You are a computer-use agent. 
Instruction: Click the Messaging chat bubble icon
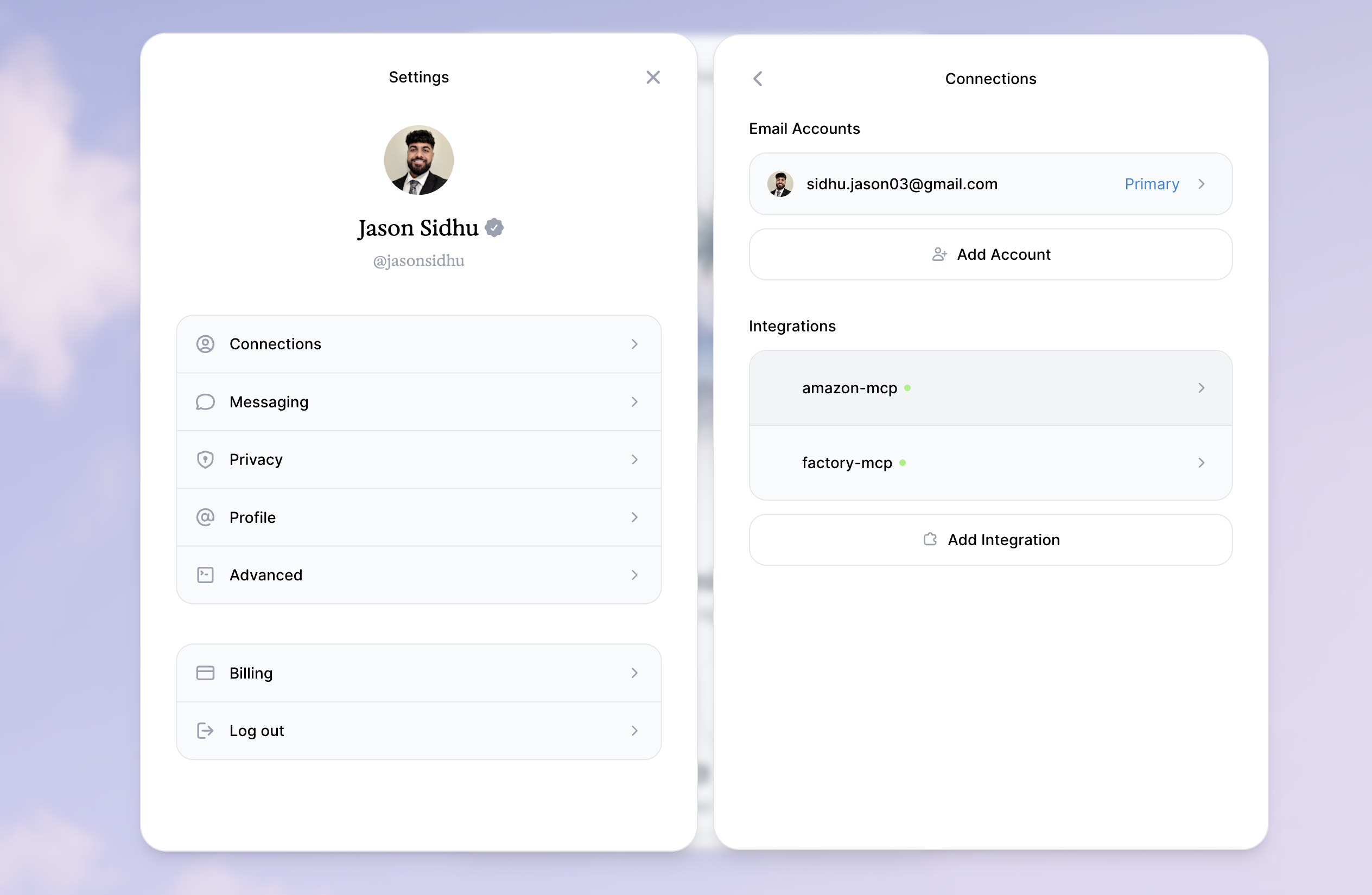(205, 402)
